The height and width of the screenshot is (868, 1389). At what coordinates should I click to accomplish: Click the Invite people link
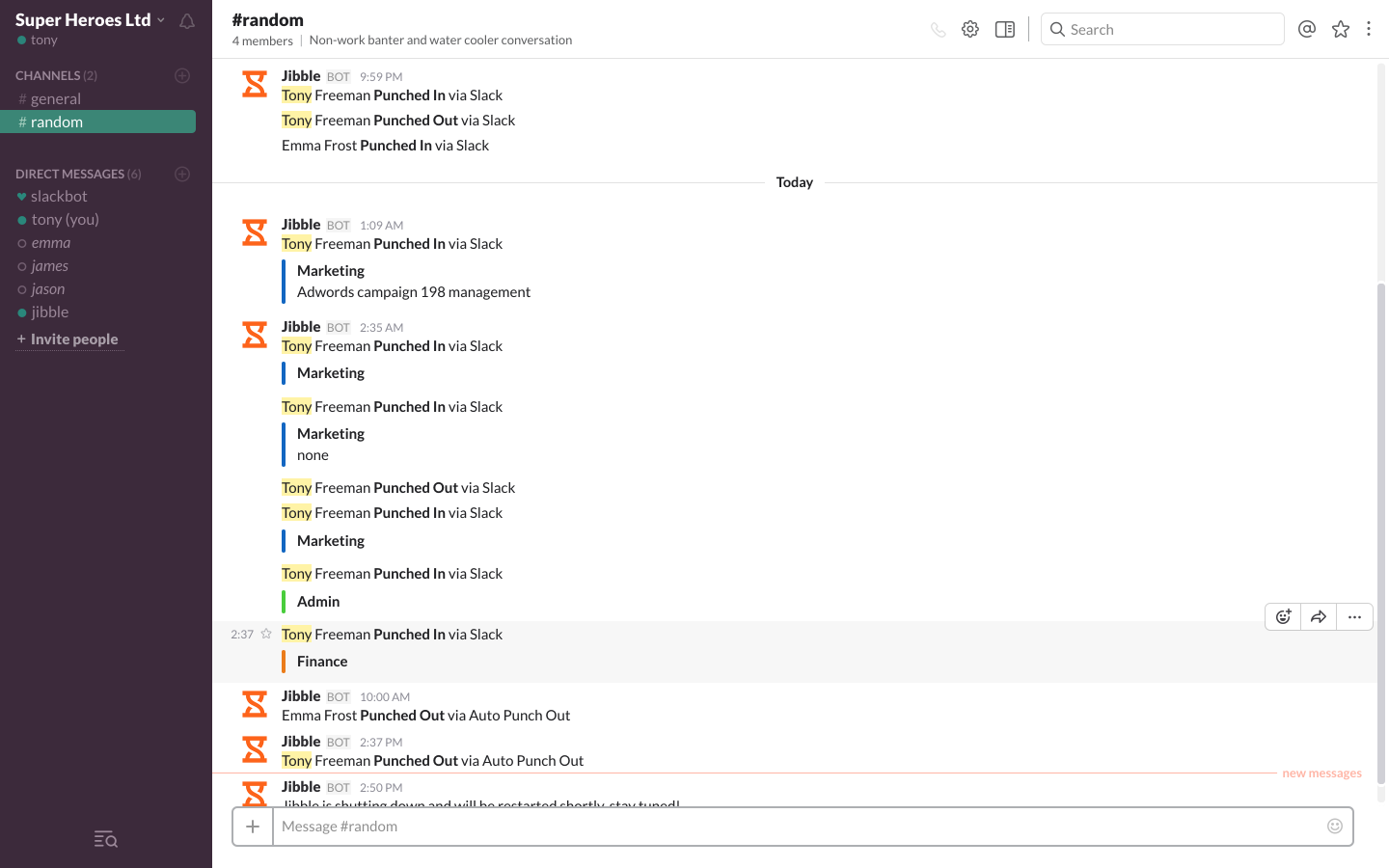click(68, 339)
